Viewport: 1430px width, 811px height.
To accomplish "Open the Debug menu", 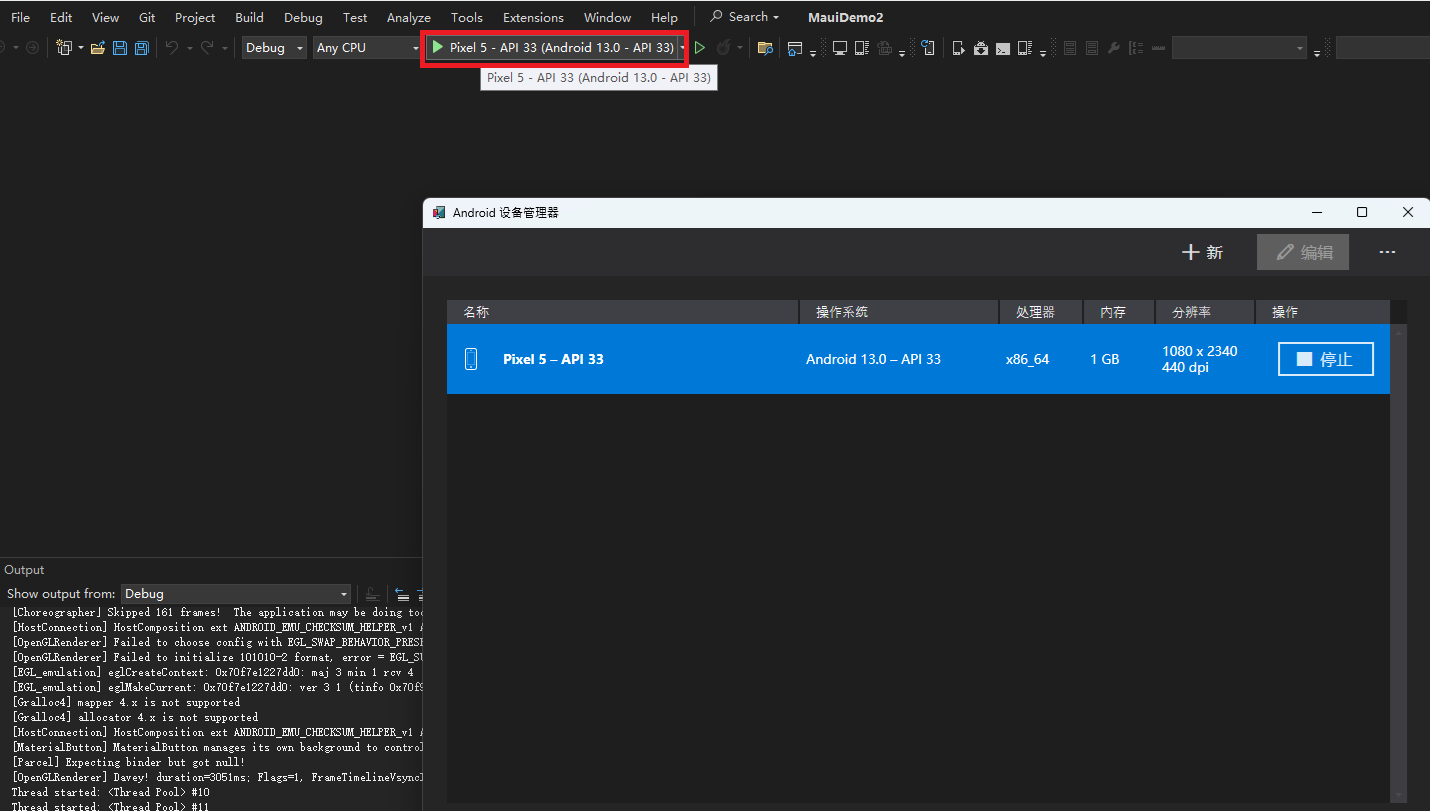I will pyautogui.click(x=303, y=17).
